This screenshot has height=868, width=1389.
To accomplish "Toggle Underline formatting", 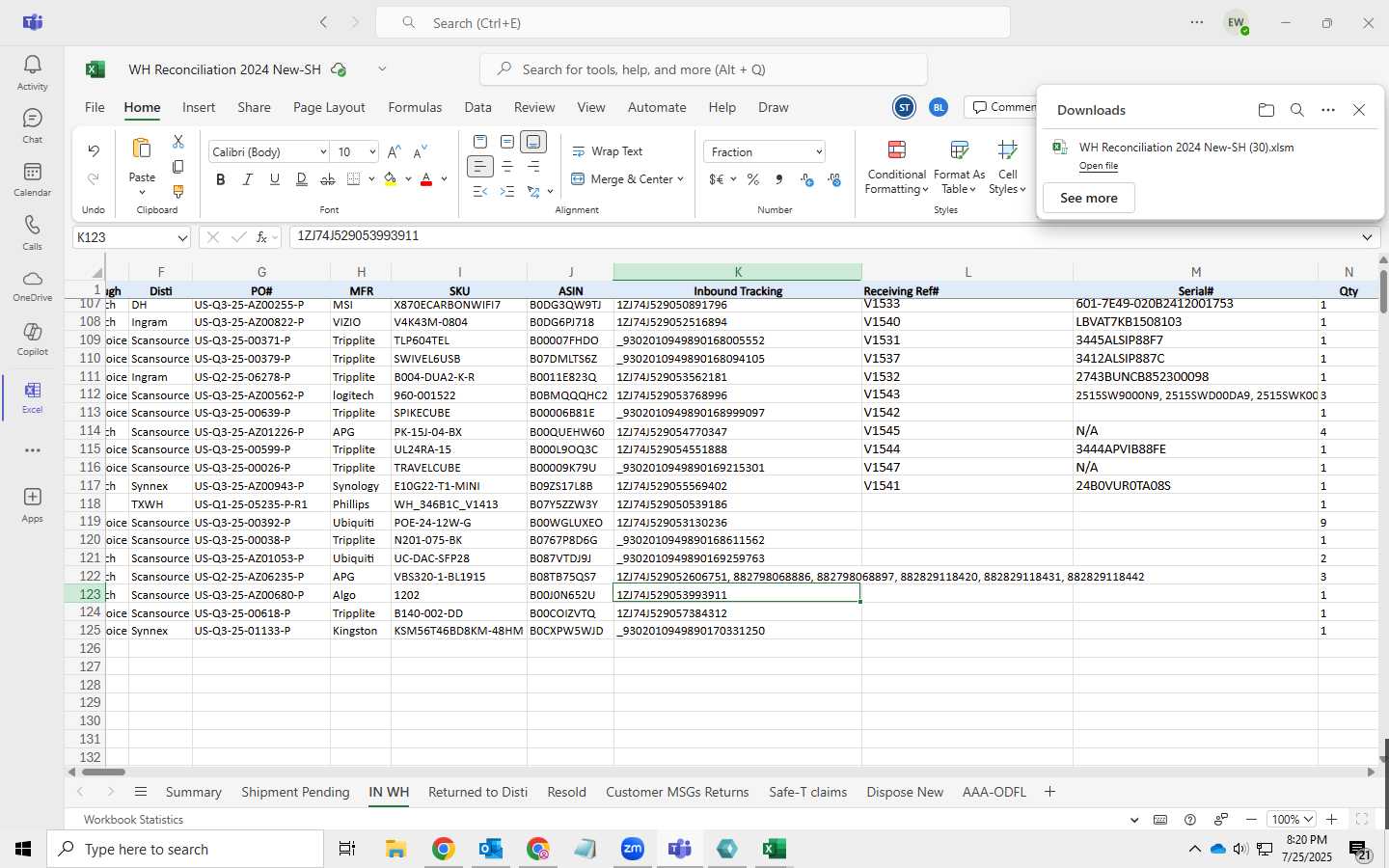I will (x=275, y=179).
